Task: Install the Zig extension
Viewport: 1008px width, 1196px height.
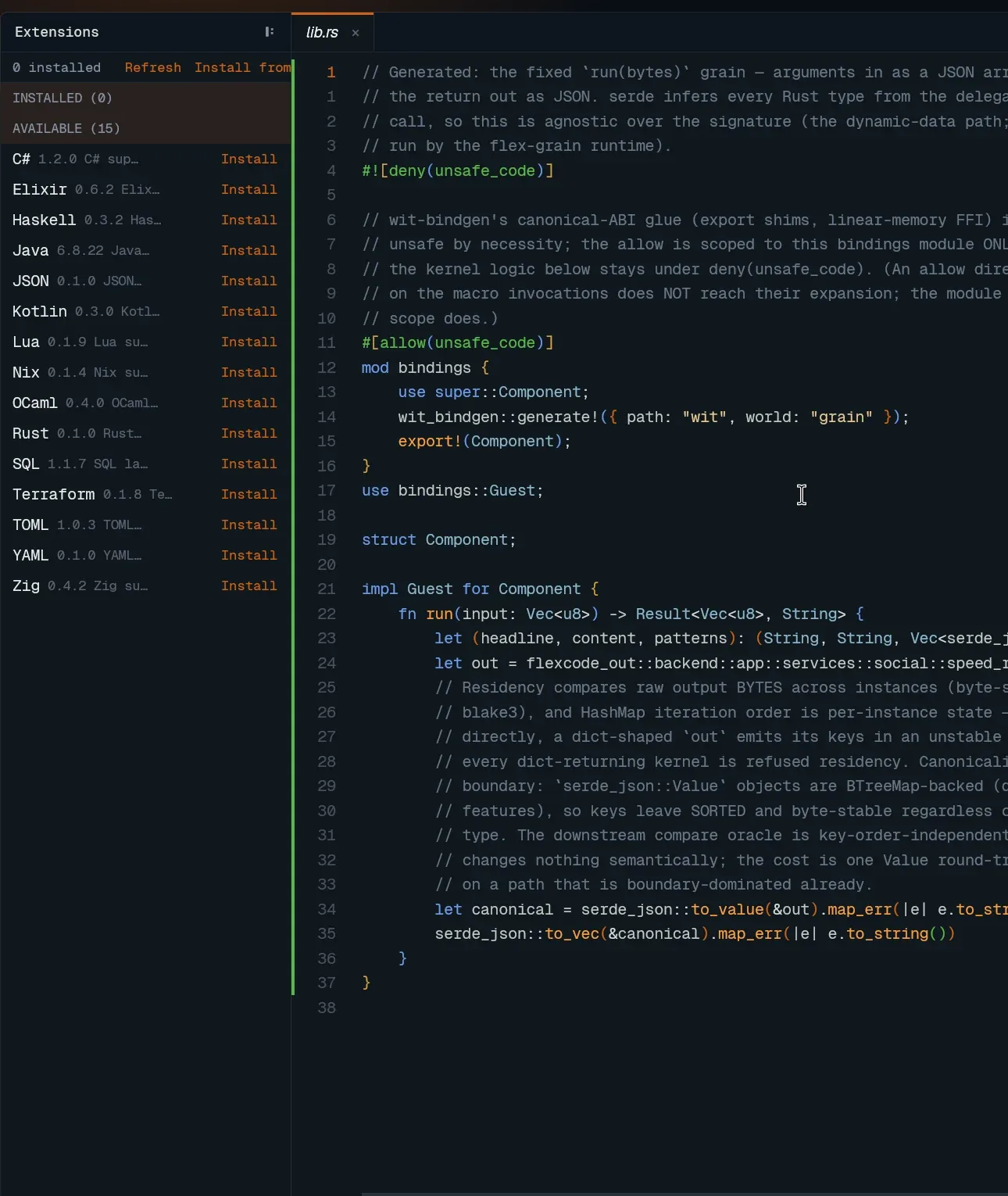Action: tap(249, 586)
